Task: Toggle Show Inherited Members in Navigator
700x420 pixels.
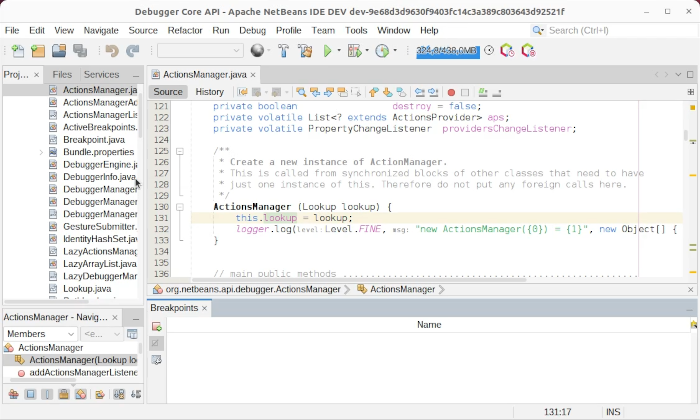Action: [x=11, y=395]
